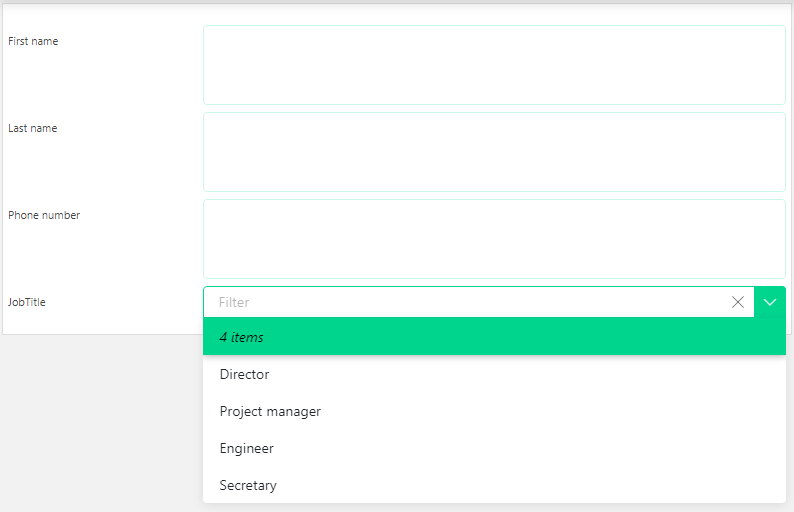Click the italic '4 items' count text

click(242, 337)
